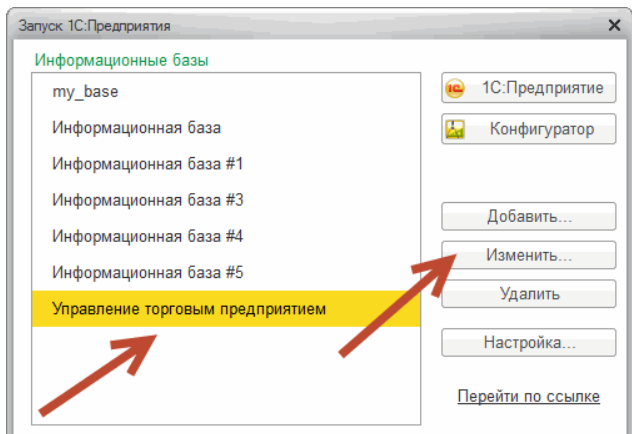
Task: Click empty area below the bases list
Action: [220, 380]
